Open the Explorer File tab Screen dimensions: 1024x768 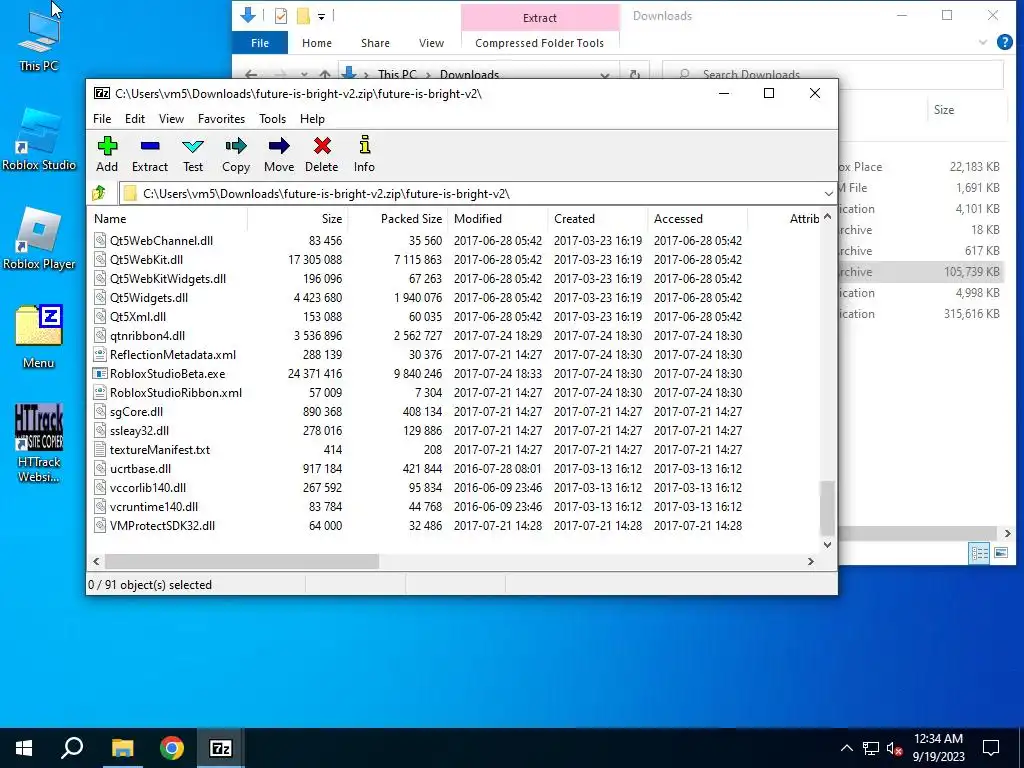pos(260,43)
